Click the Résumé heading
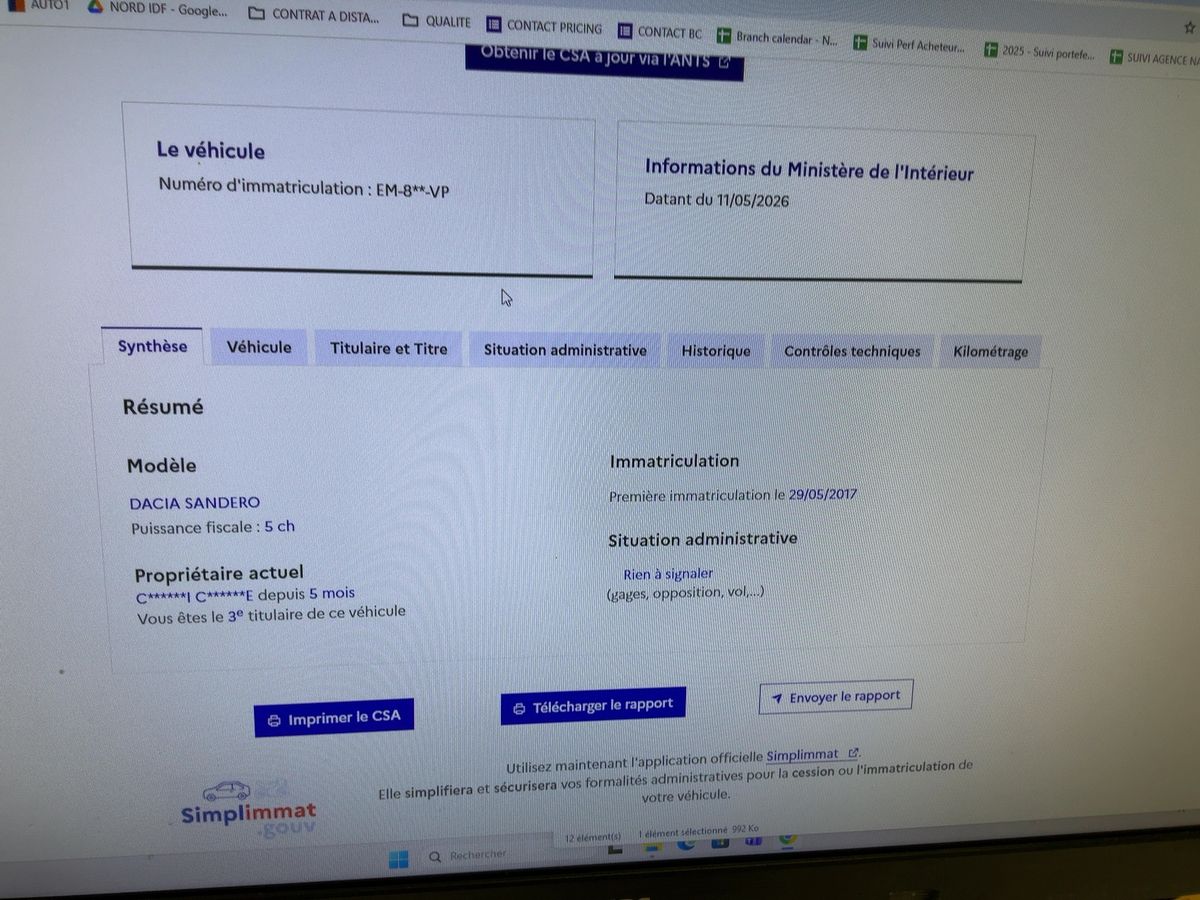The image size is (1200, 900). pyautogui.click(x=163, y=407)
